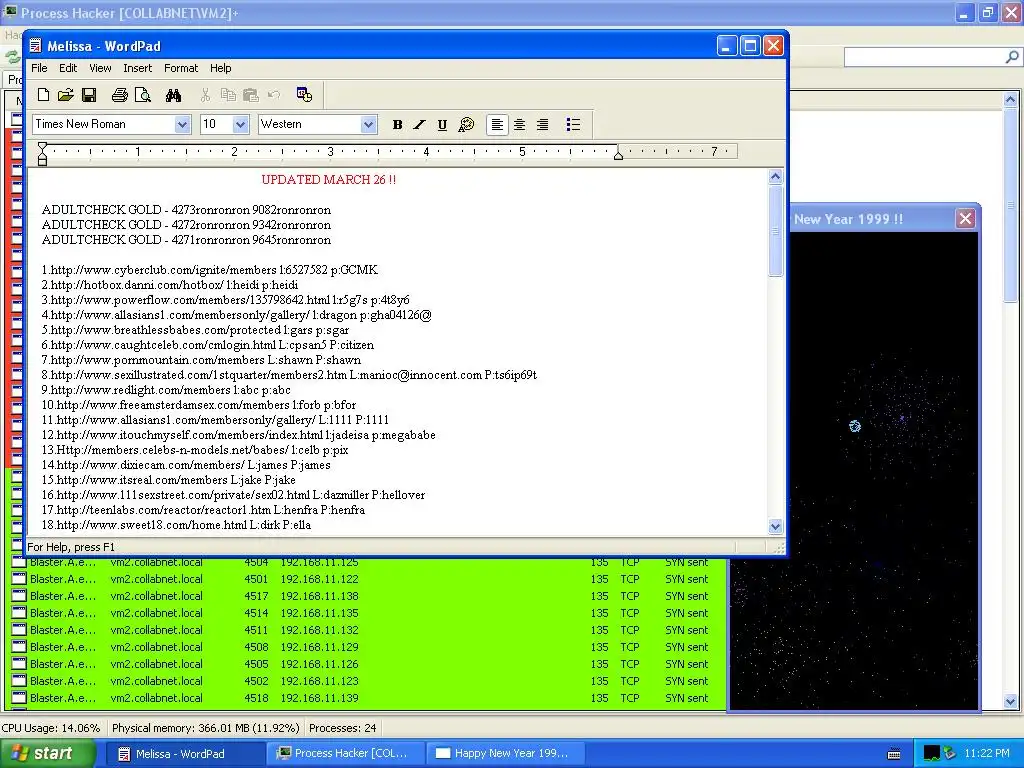
Task: Open a file via WordPad toolbar
Action: (65, 95)
